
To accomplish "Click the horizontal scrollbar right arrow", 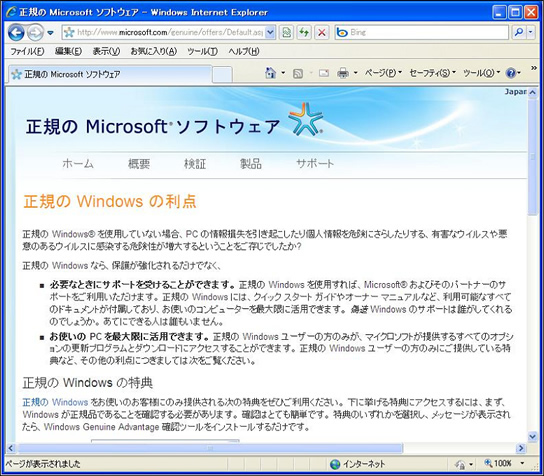I will pyautogui.click(x=520, y=448).
